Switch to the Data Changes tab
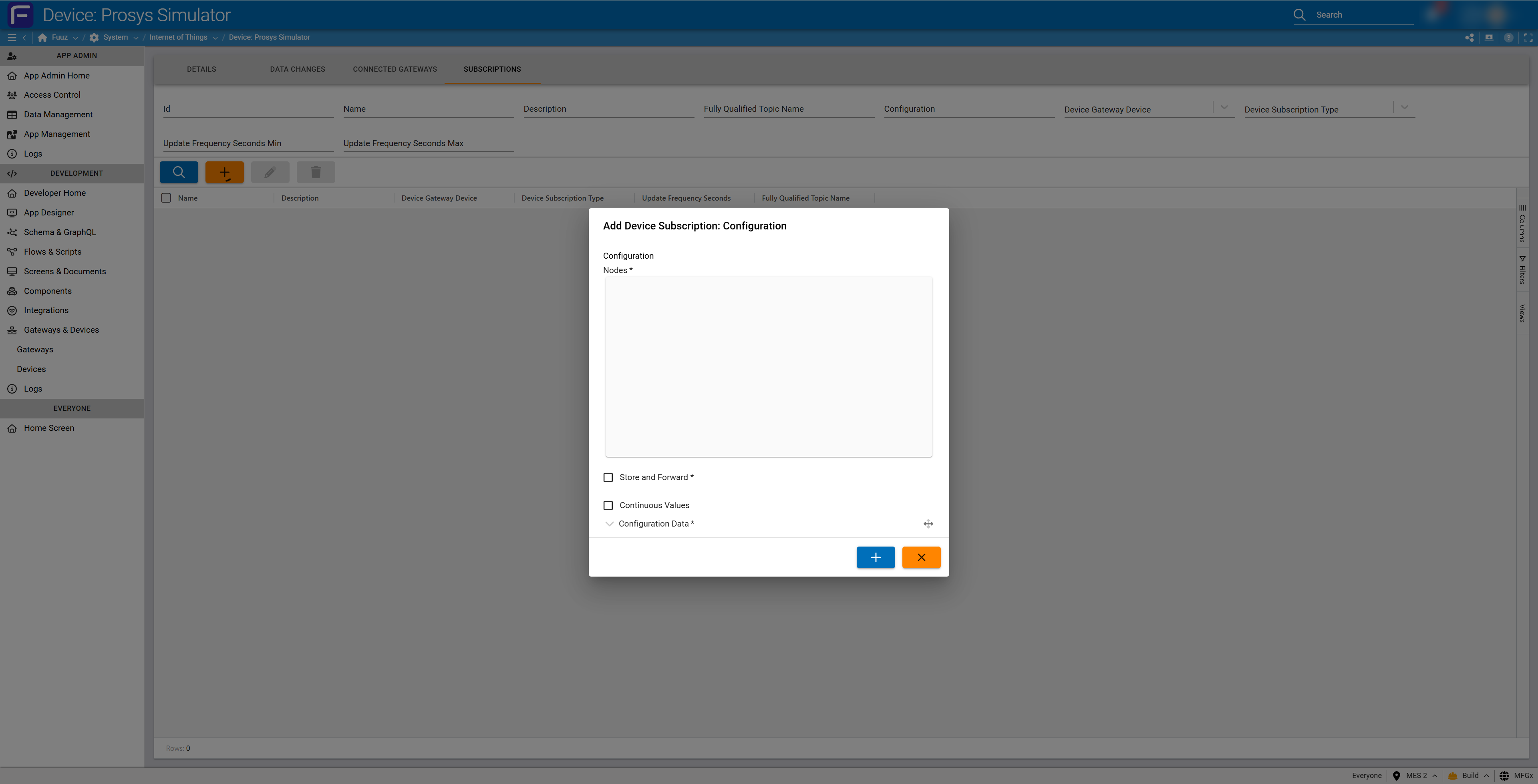The image size is (1538, 784). click(297, 69)
